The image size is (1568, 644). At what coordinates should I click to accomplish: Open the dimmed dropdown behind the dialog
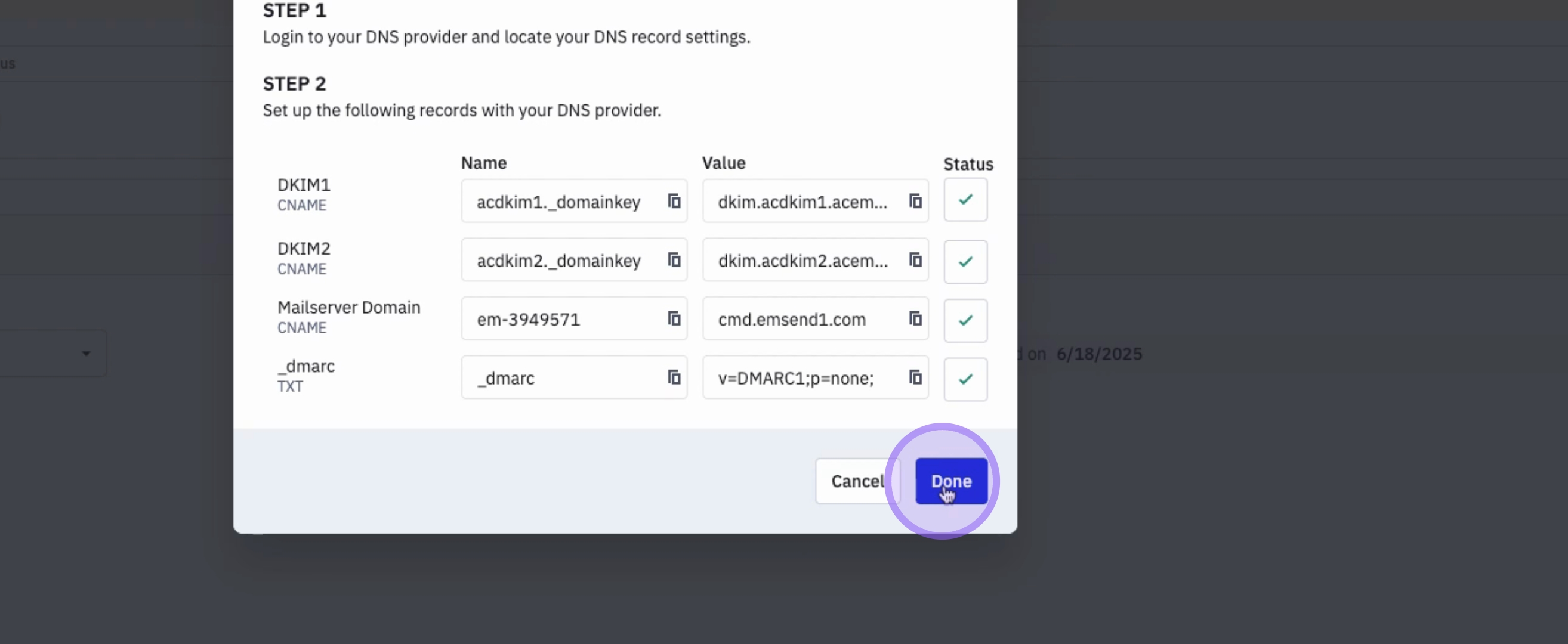[86, 354]
